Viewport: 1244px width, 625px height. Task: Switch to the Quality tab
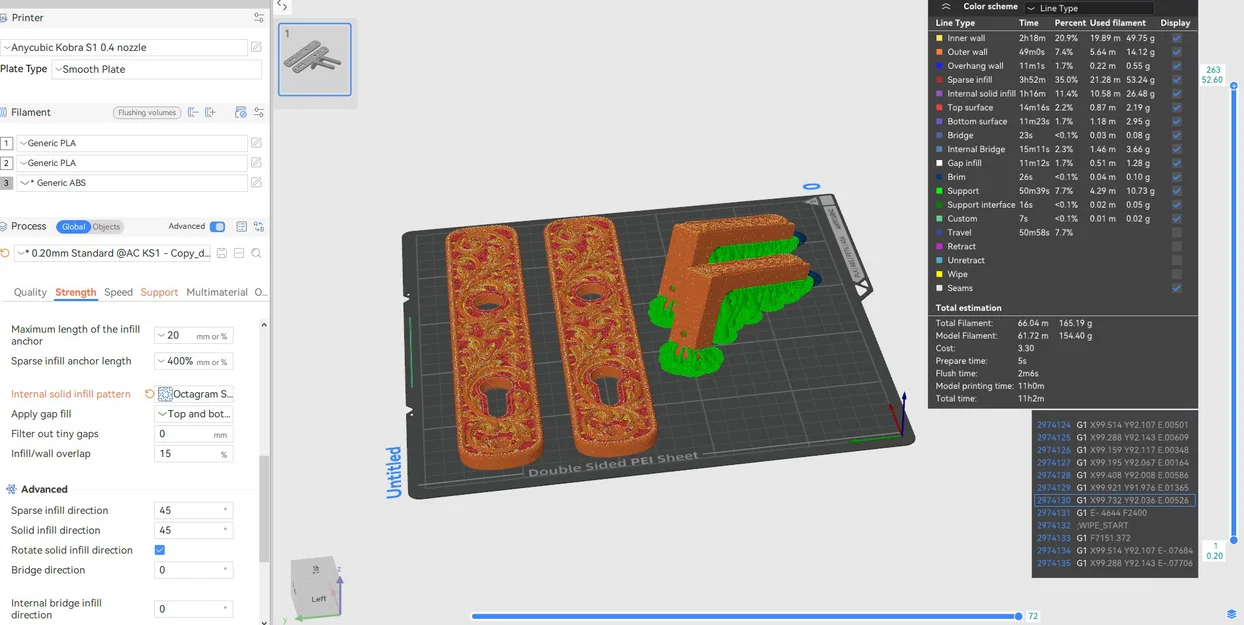pyautogui.click(x=30, y=292)
